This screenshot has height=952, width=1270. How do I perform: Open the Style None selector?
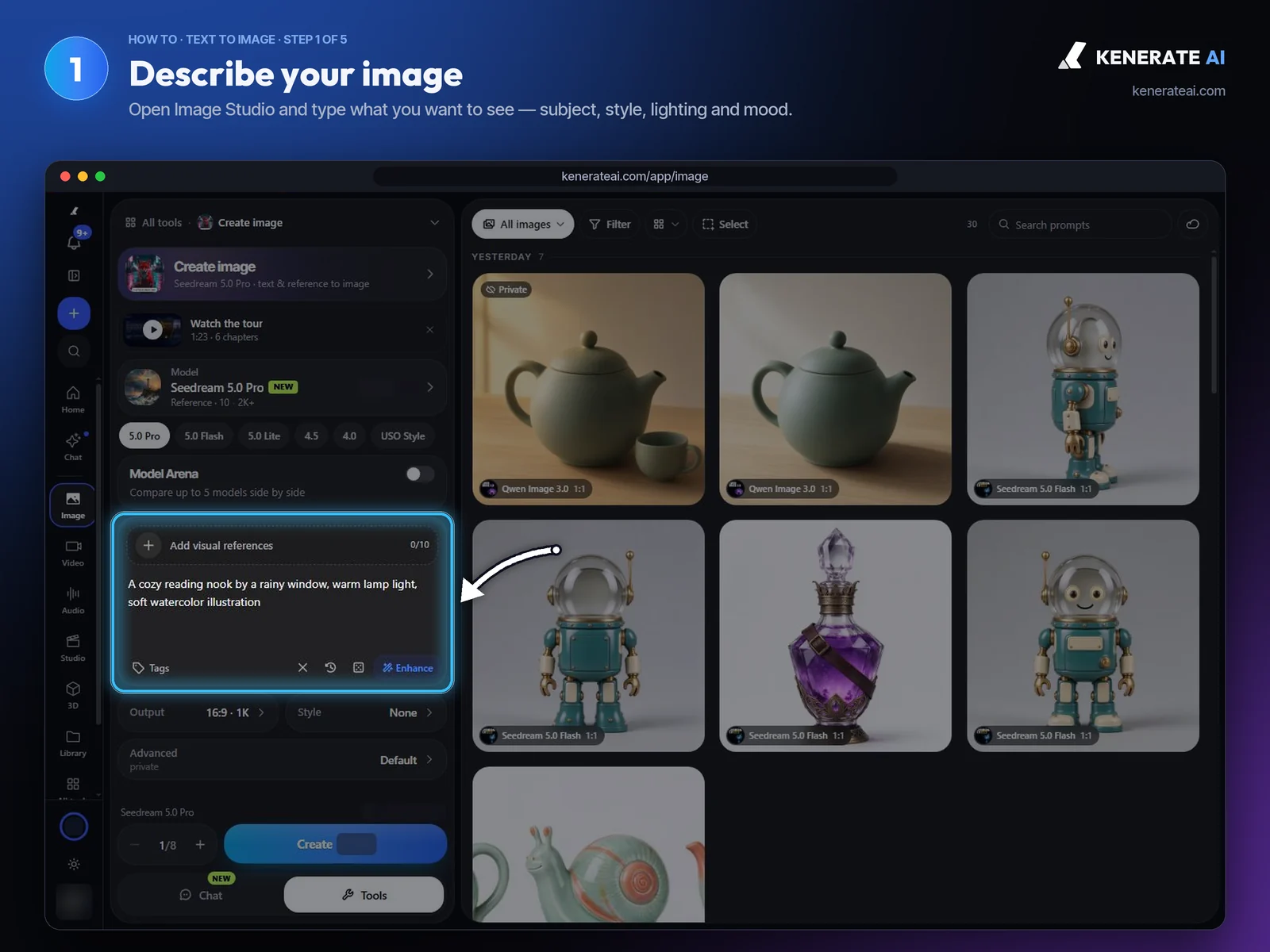[365, 712]
